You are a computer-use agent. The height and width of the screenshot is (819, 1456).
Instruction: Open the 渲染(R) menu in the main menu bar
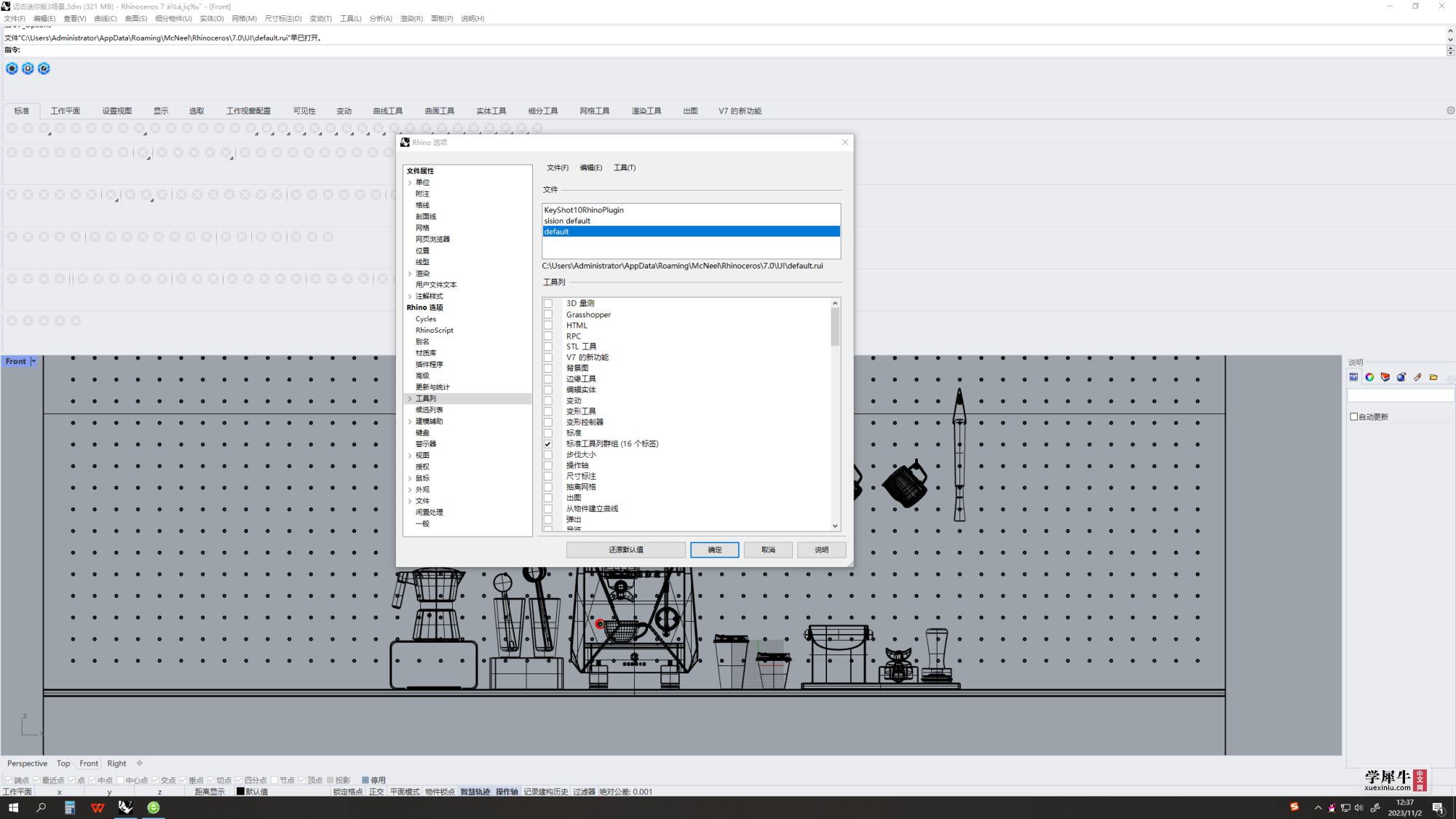coord(411,18)
